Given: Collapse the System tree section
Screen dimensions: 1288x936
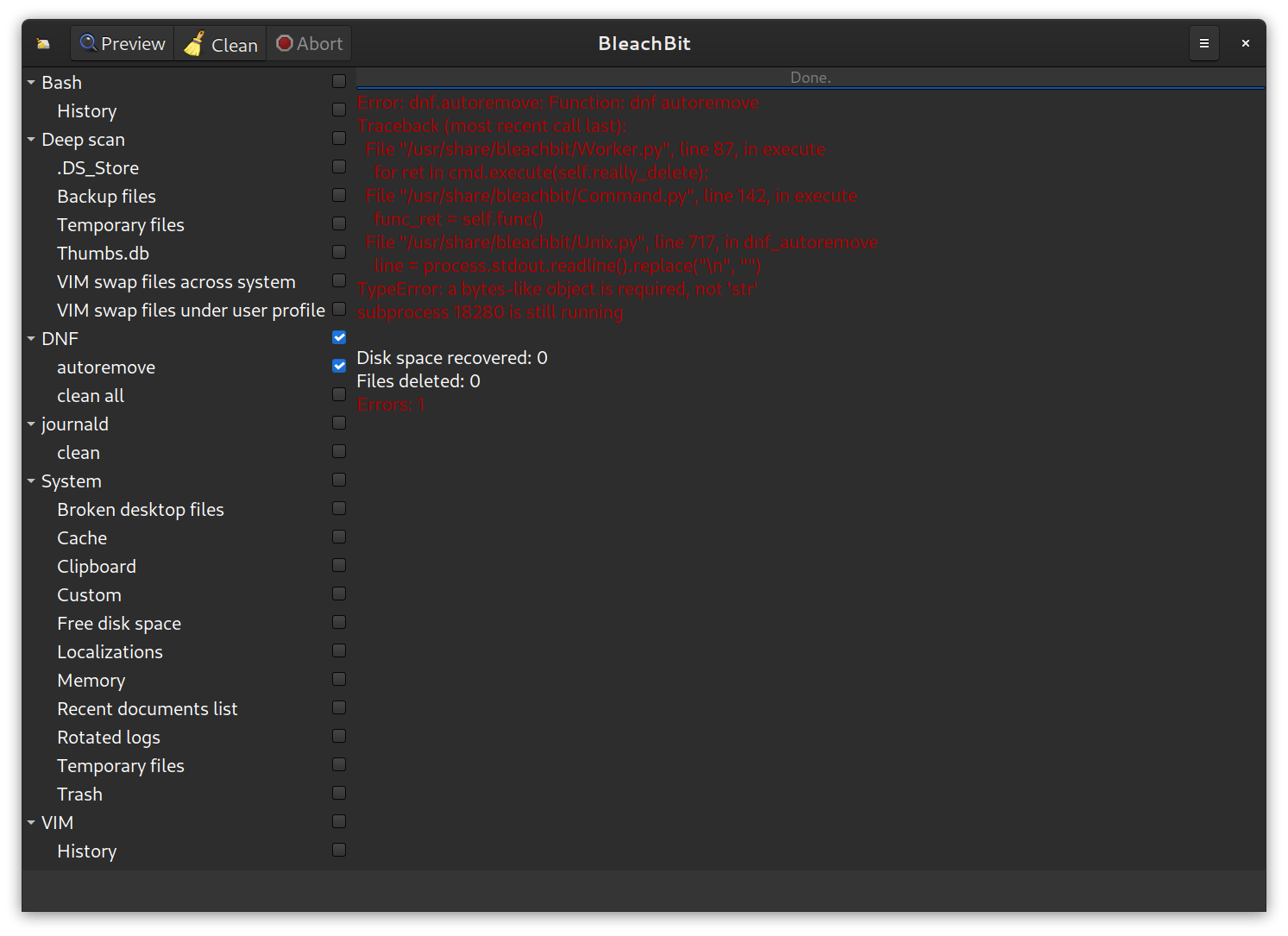Looking at the screenshot, I should coord(30,481).
